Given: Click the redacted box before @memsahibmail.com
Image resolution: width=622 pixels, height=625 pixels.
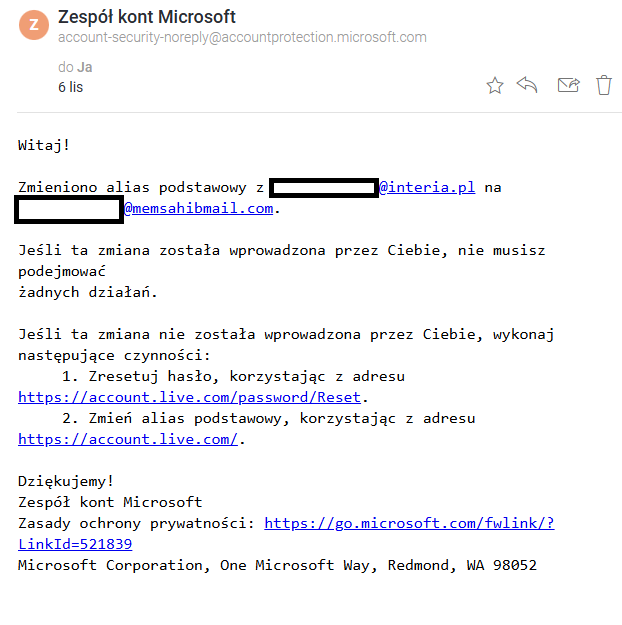Looking at the screenshot, I should [69, 209].
